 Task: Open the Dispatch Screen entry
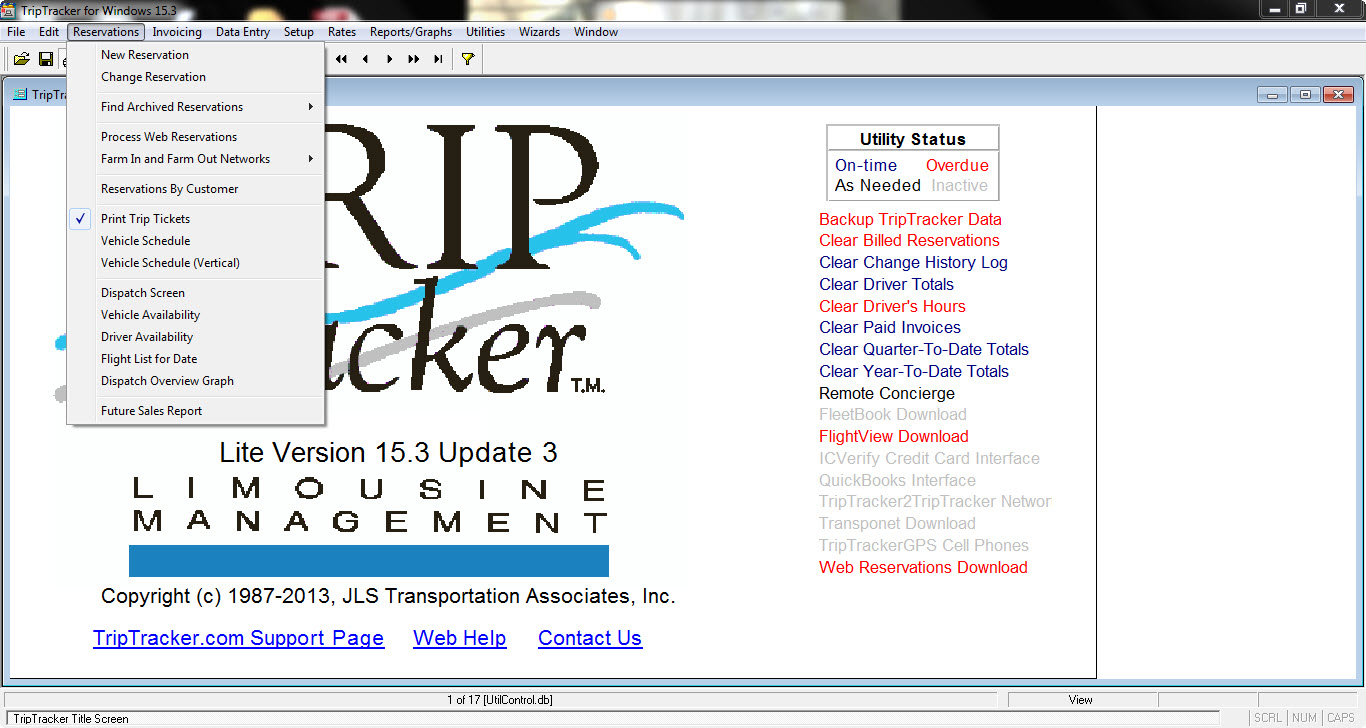(x=196, y=293)
